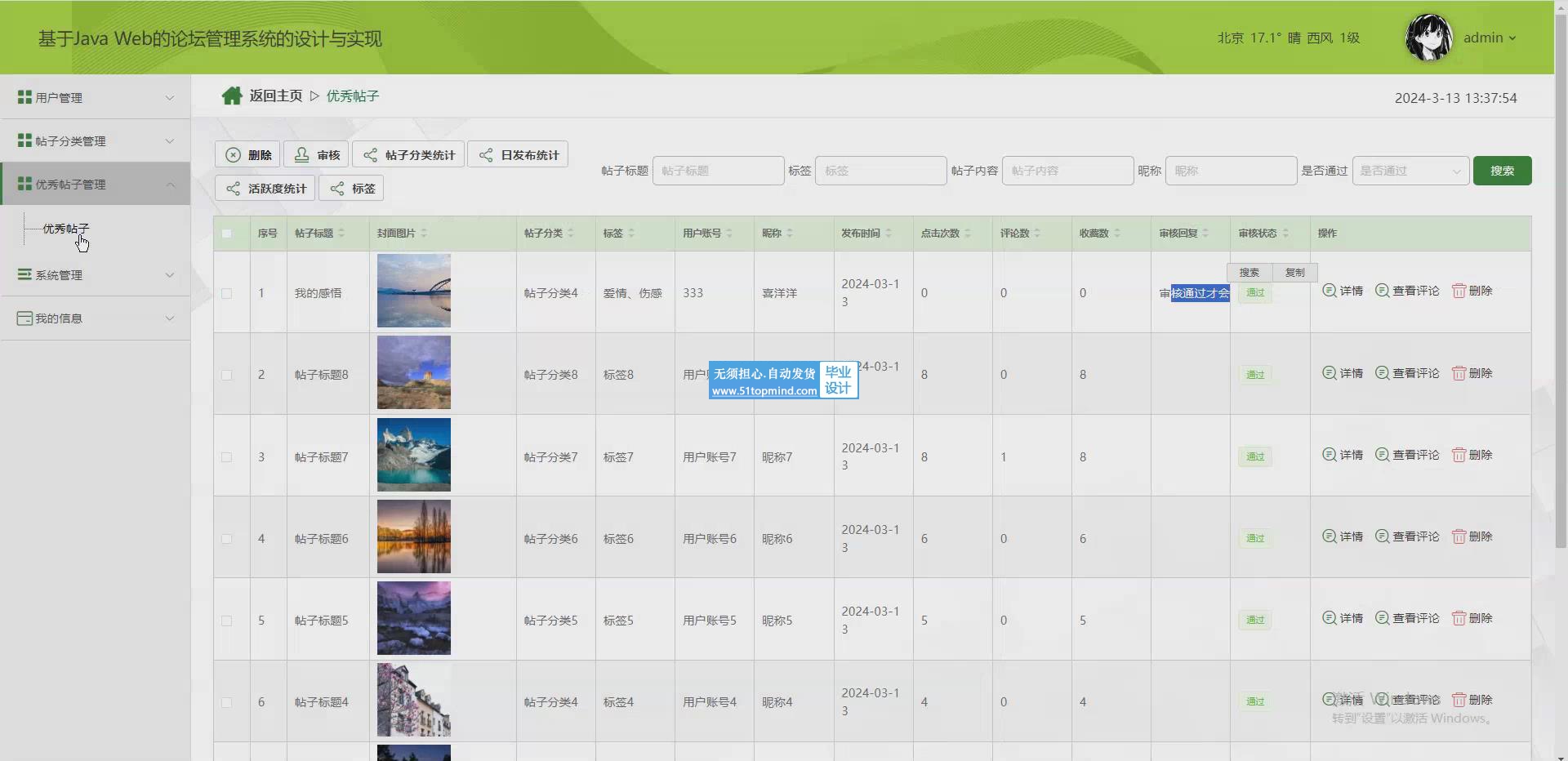Open the 是否通过 dropdown filter
The height and width of the screenshot is (761, 1568).
click(x=1410, y=171)
